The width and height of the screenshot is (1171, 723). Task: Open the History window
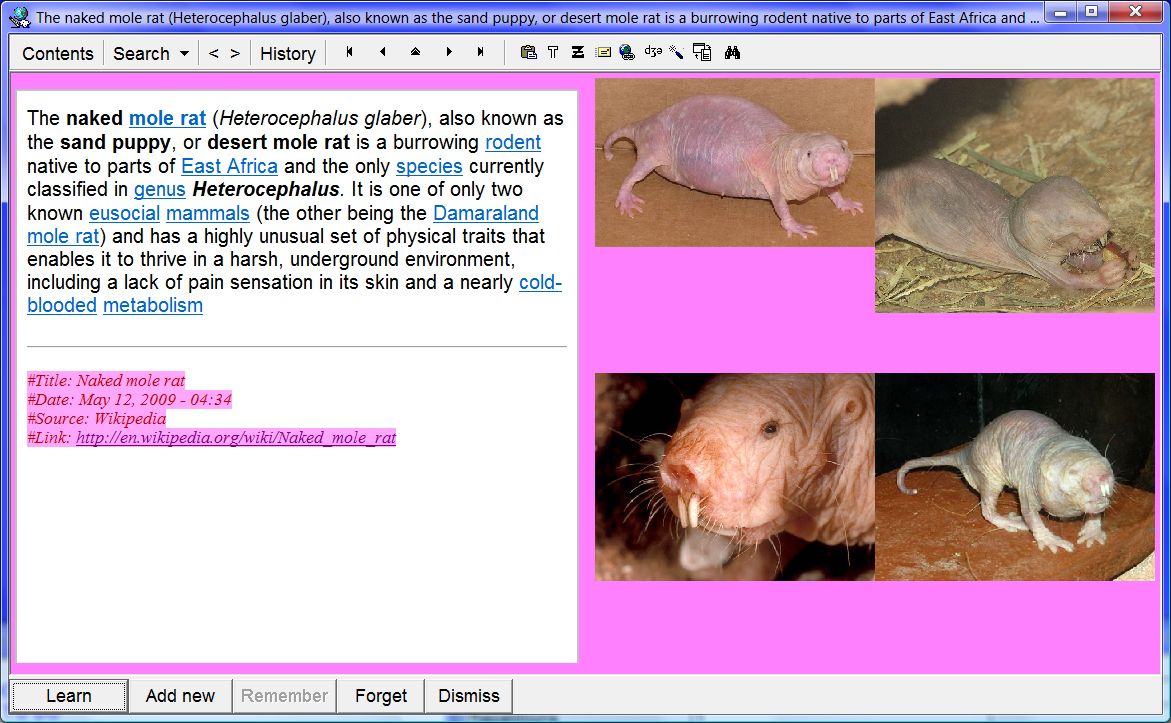click(x=287, y=54)
